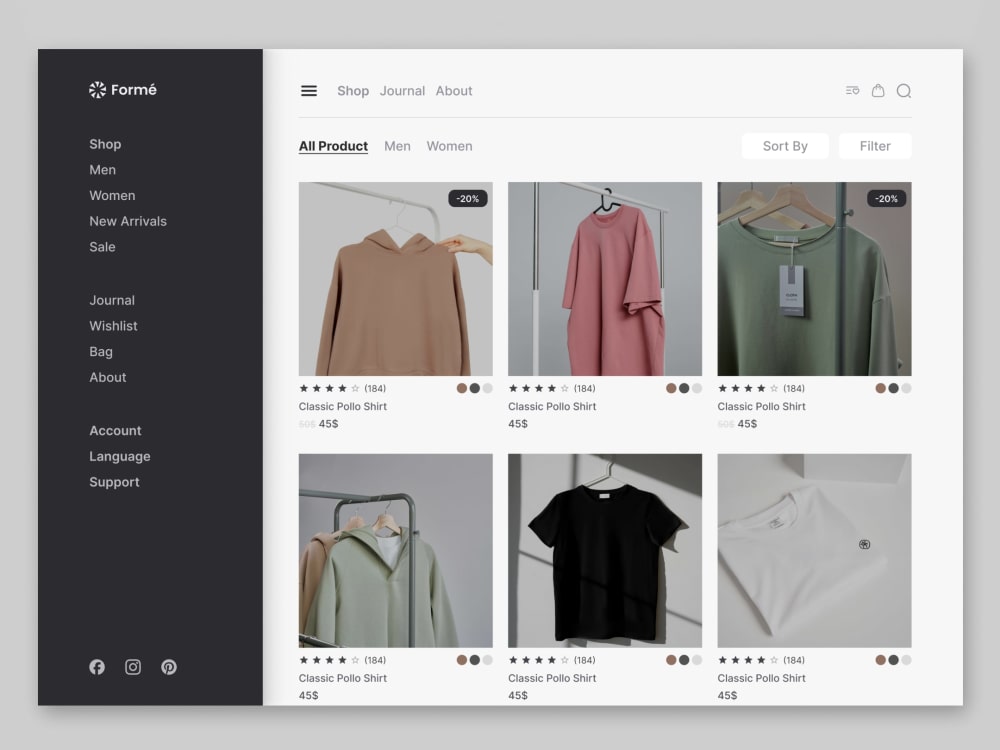
Task: Choose brown swatch under white t-shirt
Action: click(880, 660)
